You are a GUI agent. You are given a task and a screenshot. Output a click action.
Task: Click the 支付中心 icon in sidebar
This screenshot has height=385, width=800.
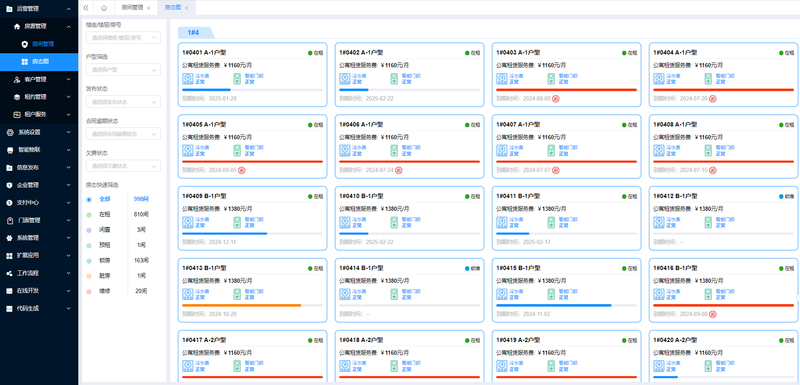pos(10,202)
